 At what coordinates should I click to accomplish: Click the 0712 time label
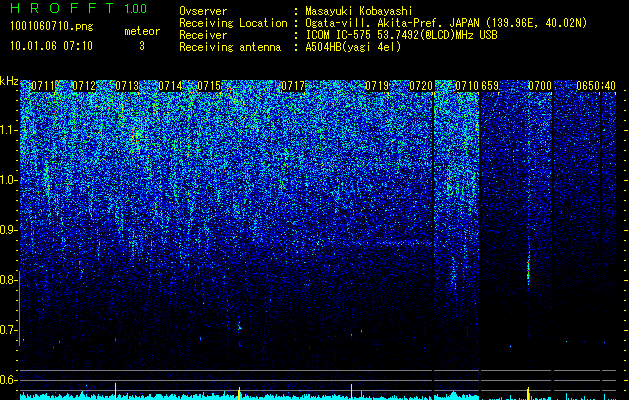tap(84, 86)
